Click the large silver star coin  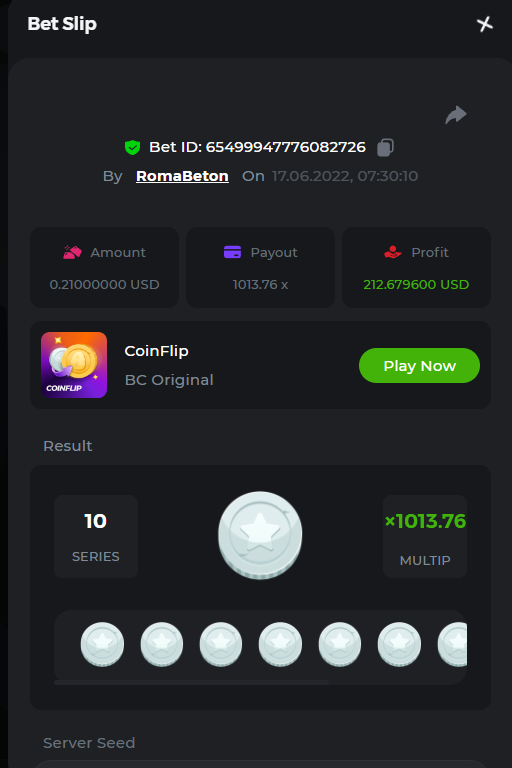(x=260, y=535)
